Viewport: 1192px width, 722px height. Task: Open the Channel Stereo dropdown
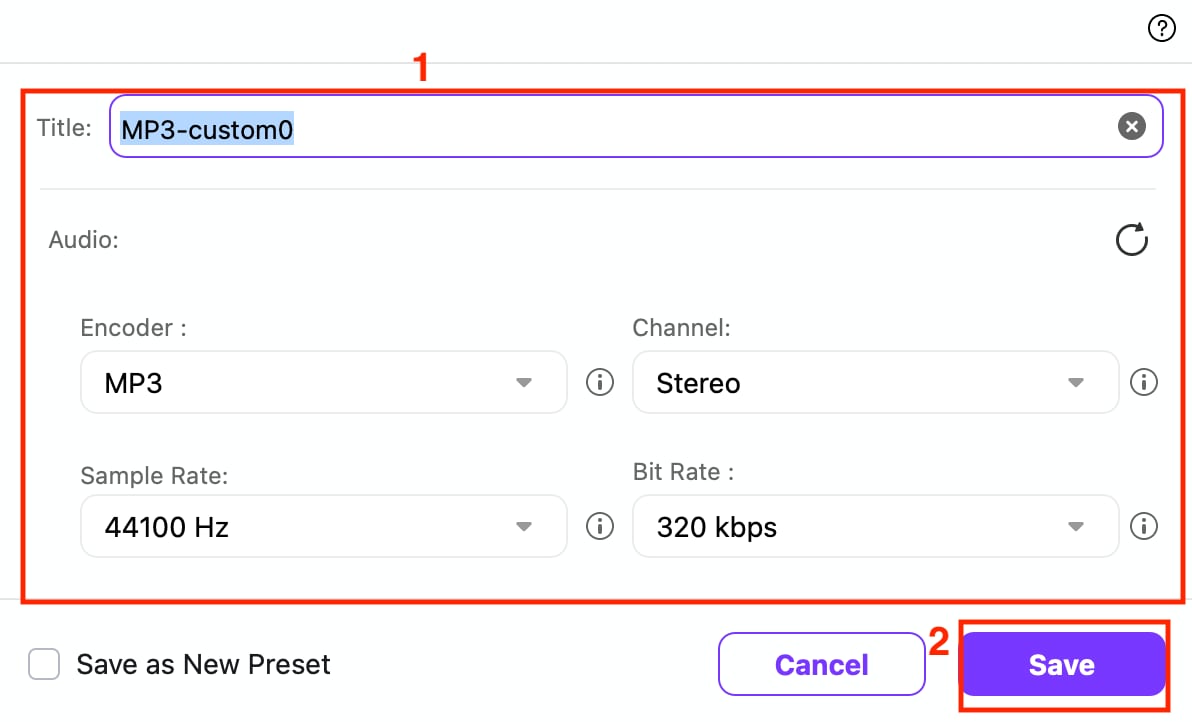[x=876, y=382]
